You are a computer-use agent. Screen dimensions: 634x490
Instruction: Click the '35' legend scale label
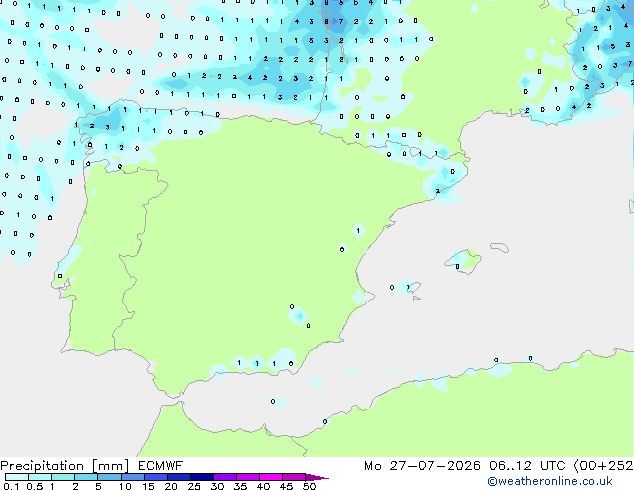pyautogui.click(x=240, y=486)
